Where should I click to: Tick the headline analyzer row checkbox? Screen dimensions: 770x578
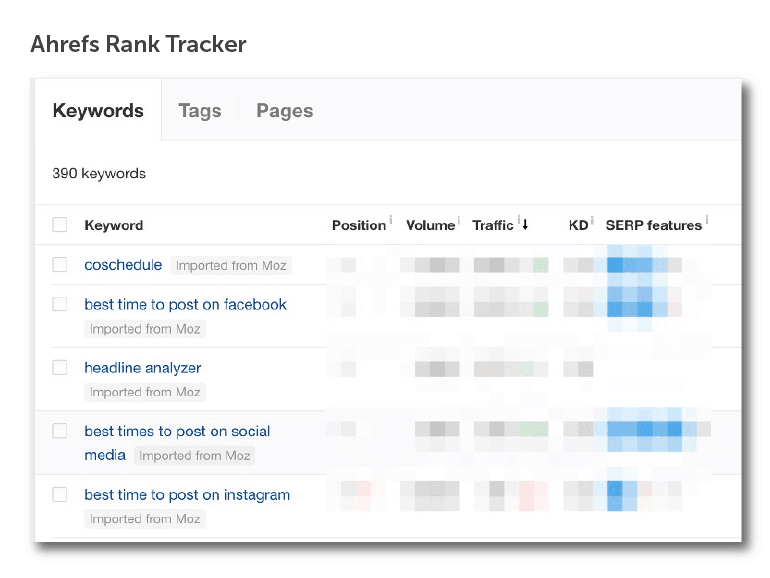pyautogui.click(x=60, y=367)
